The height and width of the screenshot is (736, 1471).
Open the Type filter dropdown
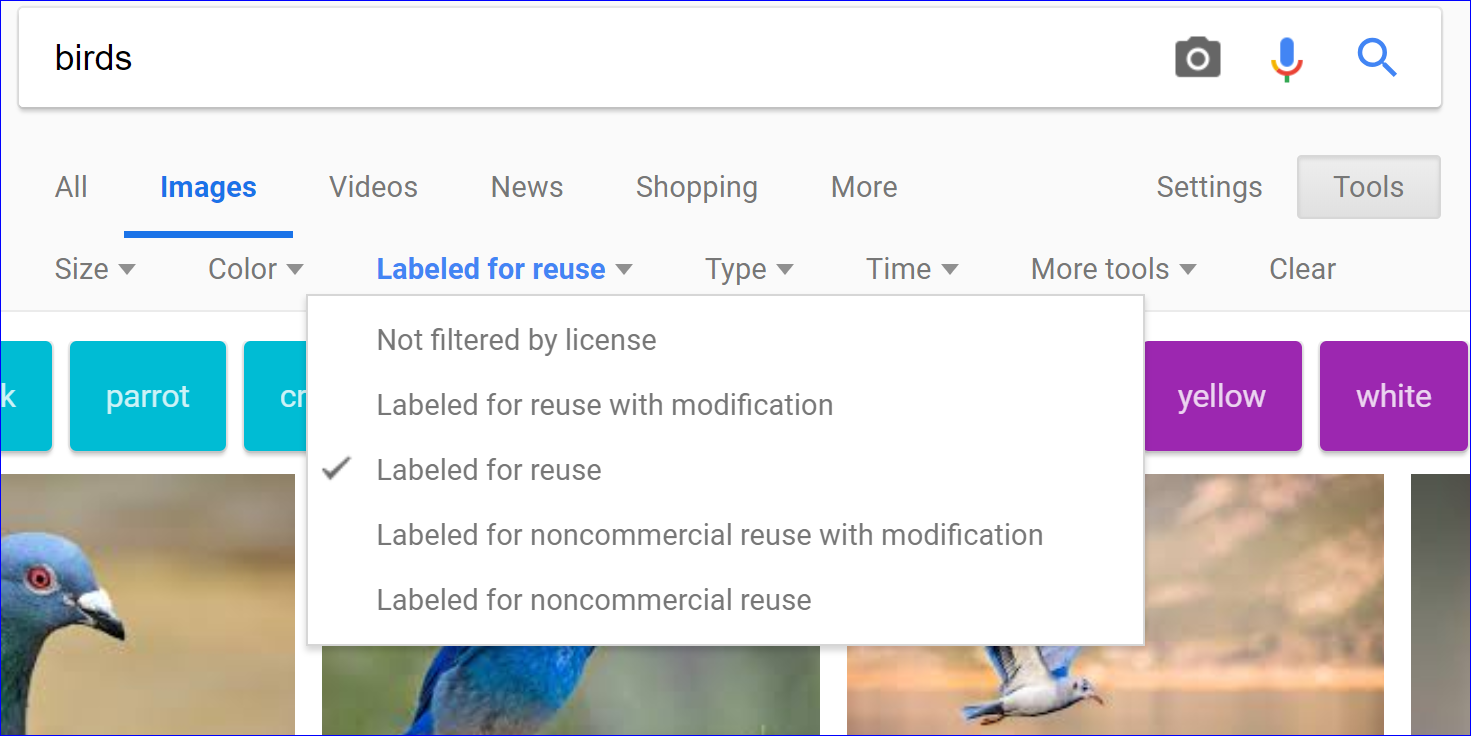pos(748,269)
